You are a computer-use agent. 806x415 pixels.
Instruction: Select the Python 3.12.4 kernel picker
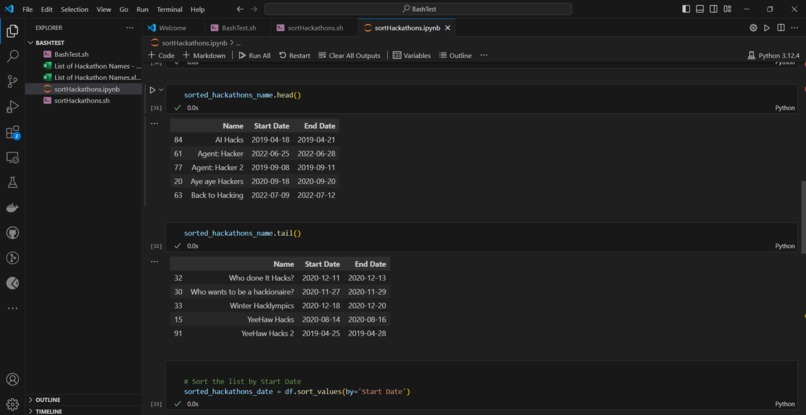774,55
